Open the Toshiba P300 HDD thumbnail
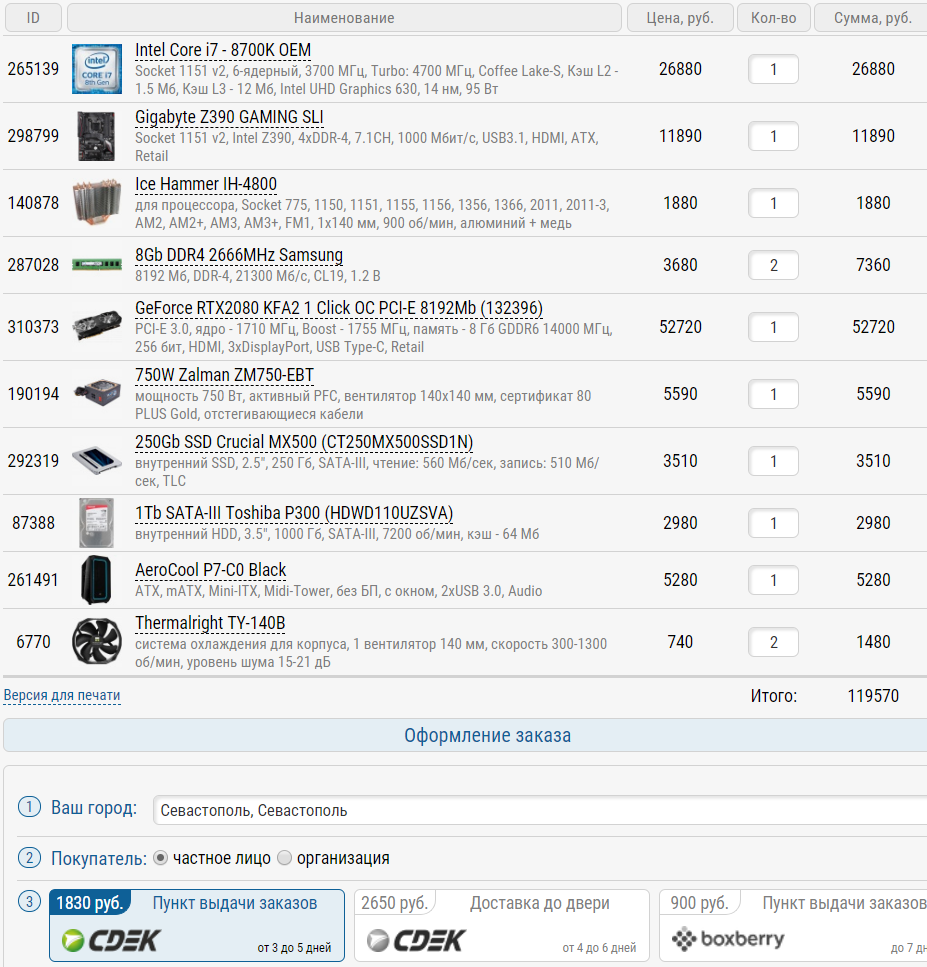 [97, 522]
